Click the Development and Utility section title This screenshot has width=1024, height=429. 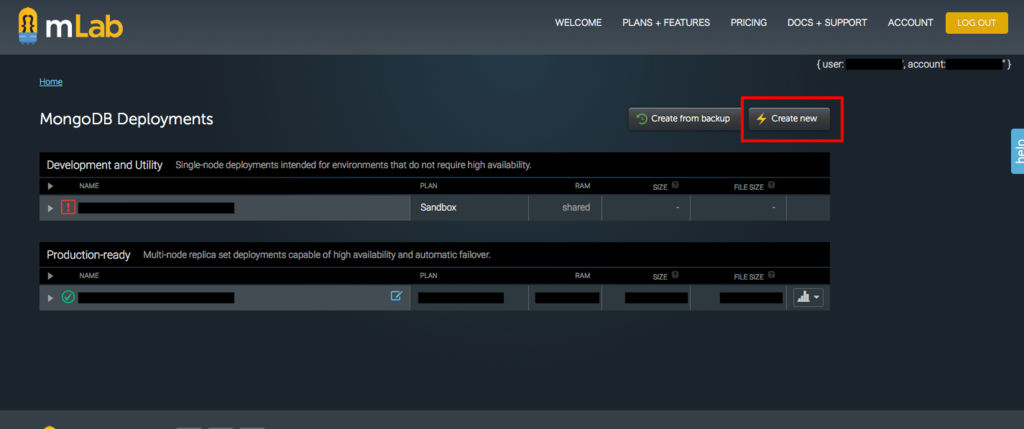(104, 165)
